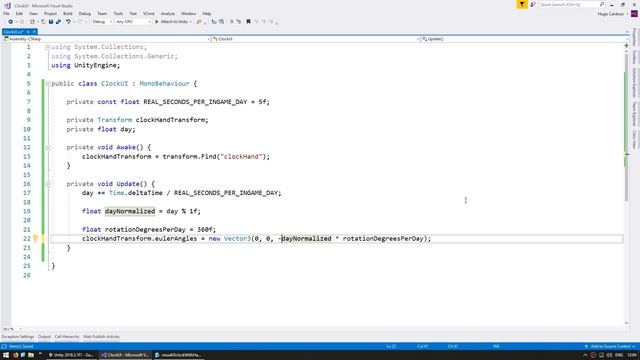Click the Visual Studio logo icon

pyautogui.click(x=7, y=5)
